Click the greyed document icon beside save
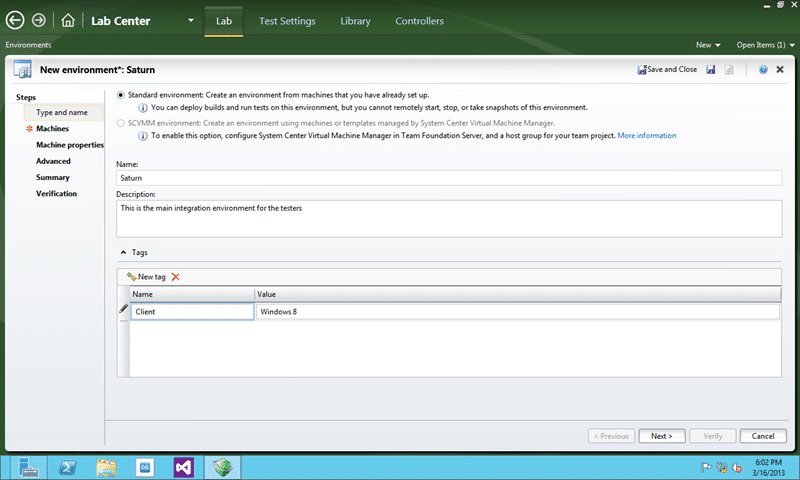The width and height of the screenshot is (800, 480). point(729,69)
